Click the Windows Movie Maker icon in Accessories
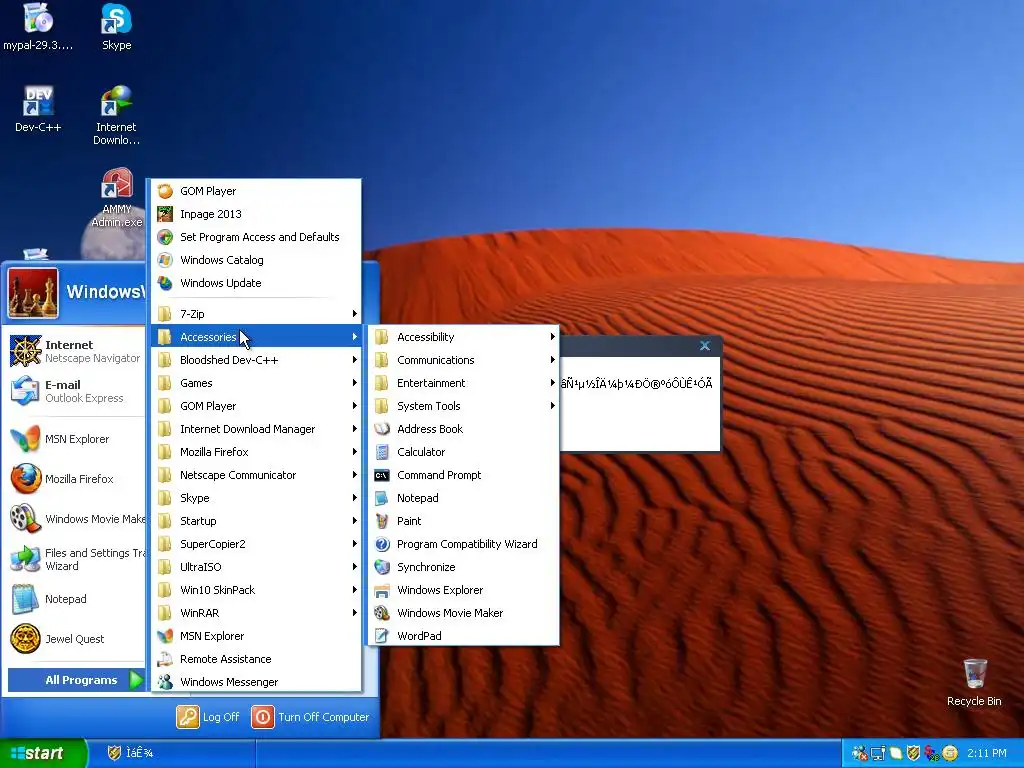 (x=382, y=613)
